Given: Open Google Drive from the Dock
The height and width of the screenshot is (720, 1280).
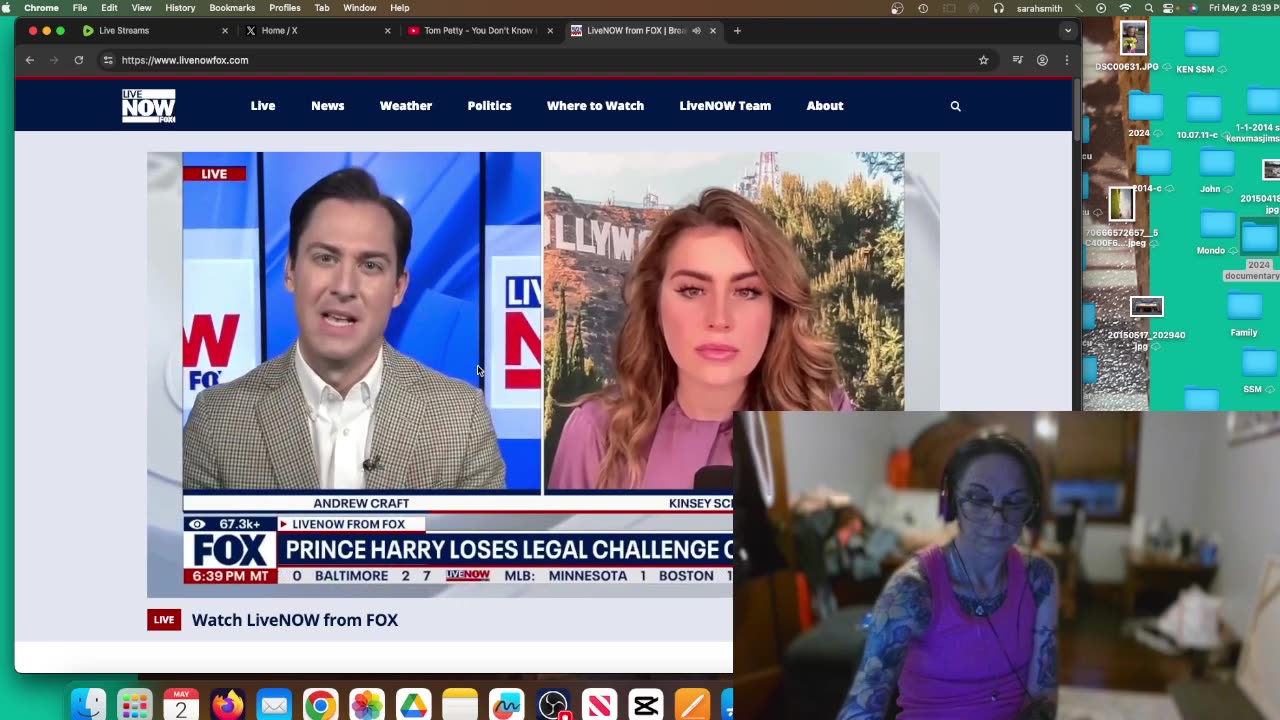Looking at the screenshot, I should (x=413, y=705).
